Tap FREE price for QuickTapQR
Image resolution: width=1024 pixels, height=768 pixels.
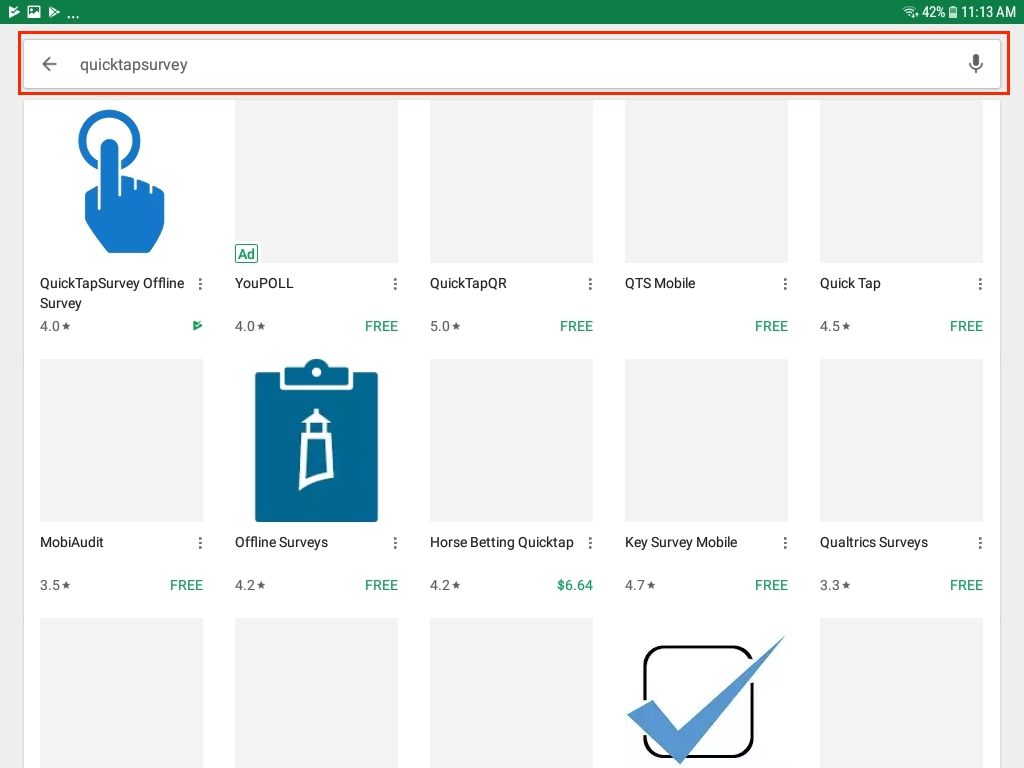pos(576,326)
